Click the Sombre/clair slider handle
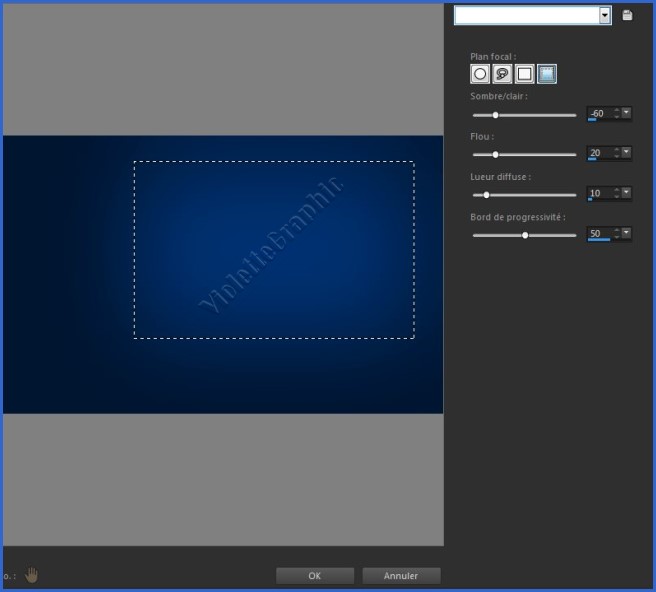 point(495,115)
